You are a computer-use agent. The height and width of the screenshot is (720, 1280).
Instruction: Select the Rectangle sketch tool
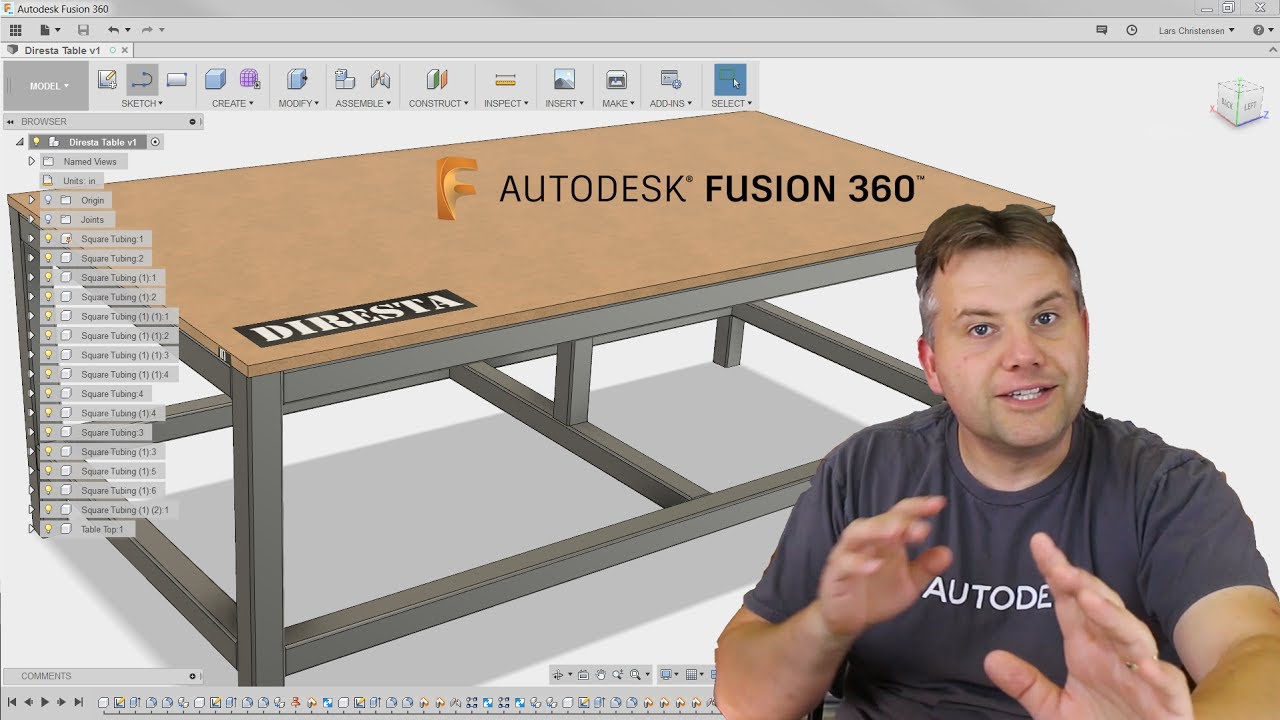(x=177, y=79)
